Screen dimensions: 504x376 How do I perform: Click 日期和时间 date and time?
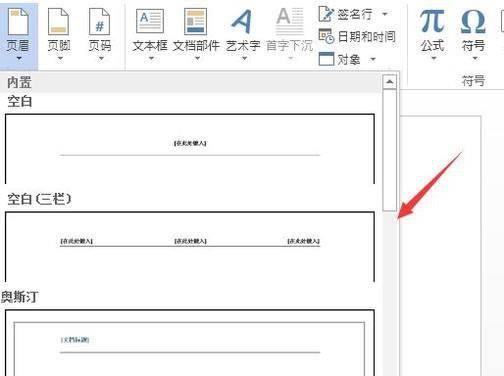357,36
